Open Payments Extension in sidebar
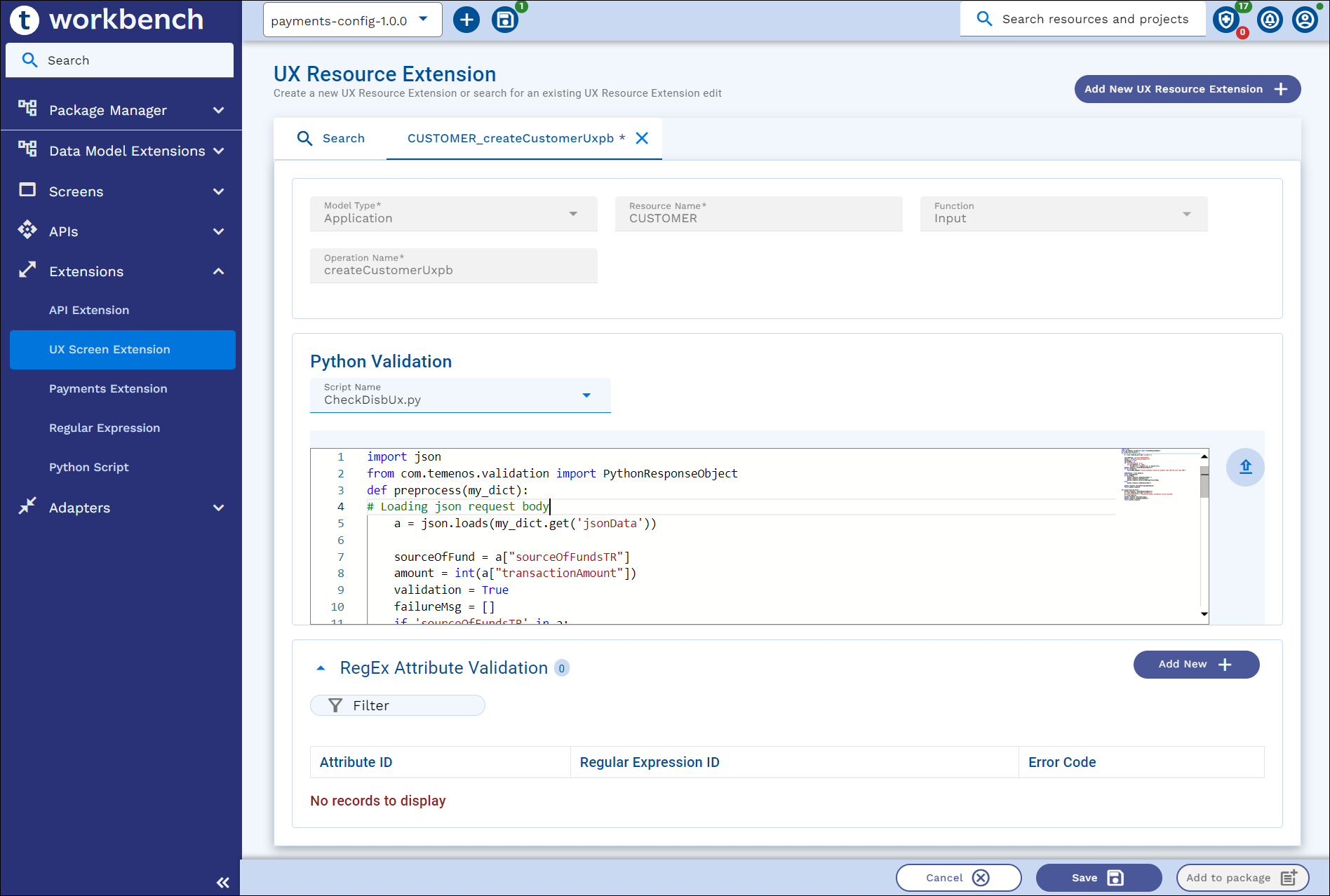Image resolution: width=1330 pixels, height=896 pixels. point(108,388)
